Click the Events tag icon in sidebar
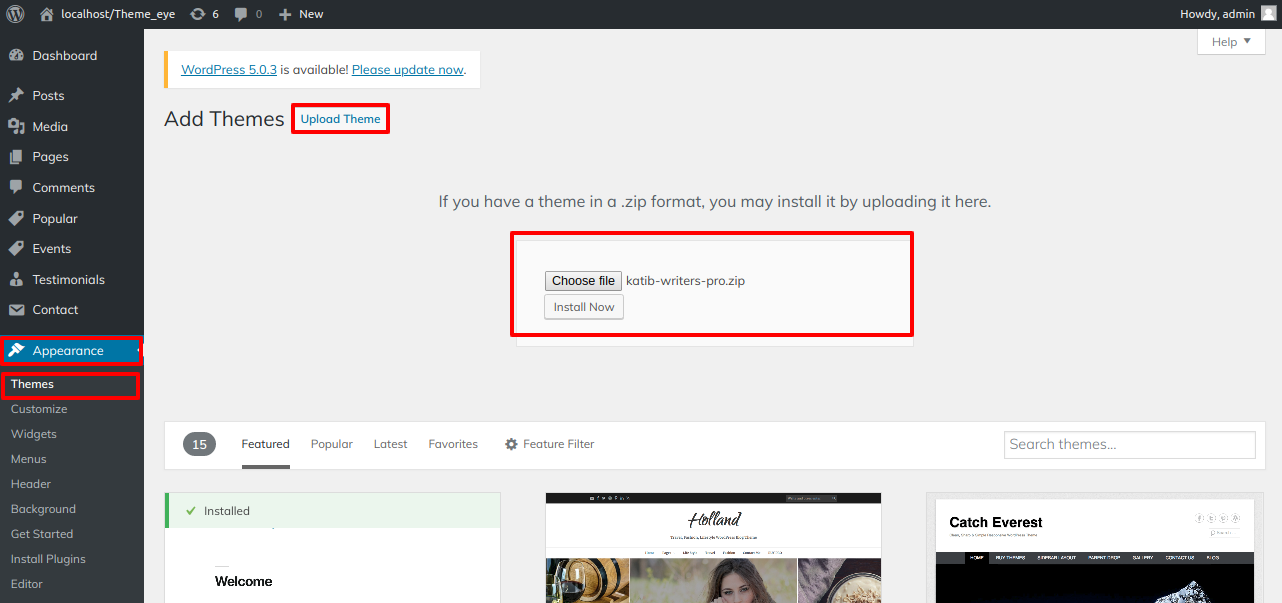1282x603 pixels. [x=16, y=249]
